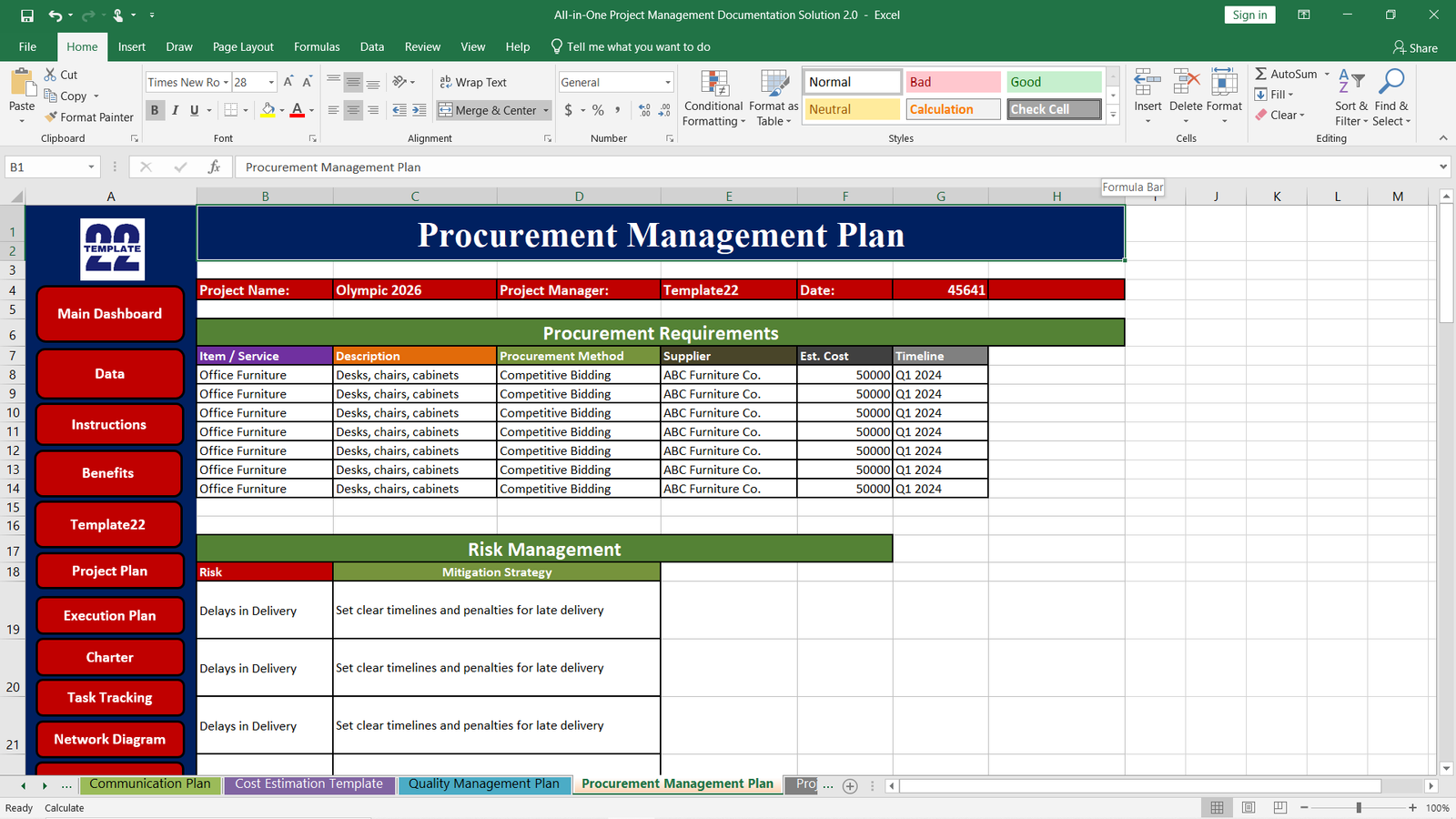This screenshot has height=819, width=1456.
Task: Select the Olympic 2026 cell
Action: coord(415,290)
